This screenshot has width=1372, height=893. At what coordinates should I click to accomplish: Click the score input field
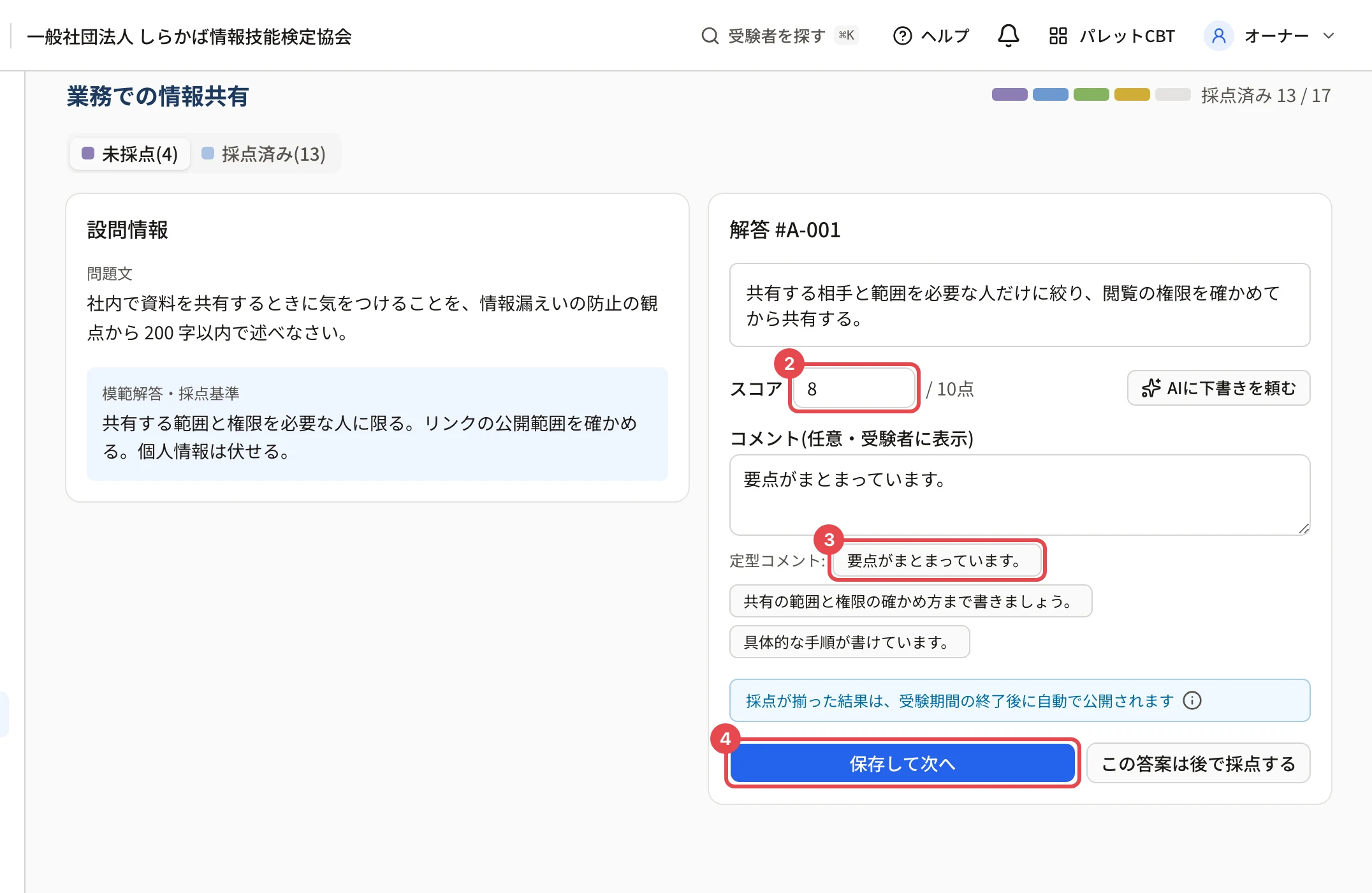click(x=854, y=388)
